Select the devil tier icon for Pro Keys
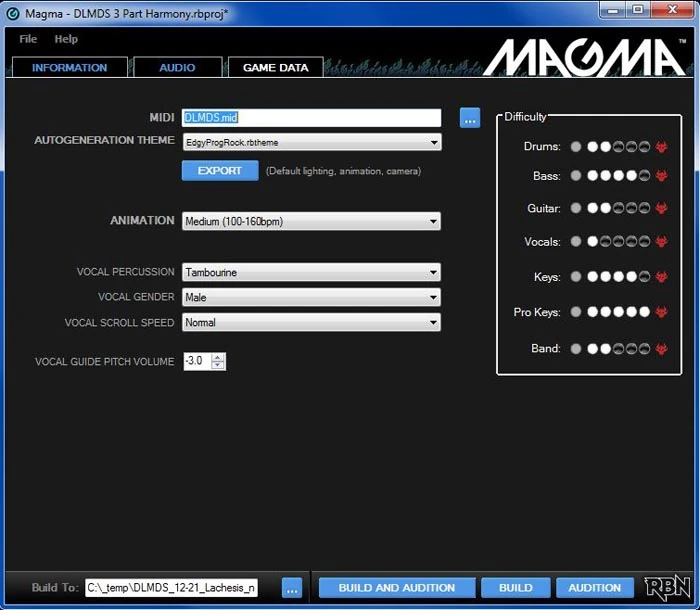This screenshot has width=700, height=610. click(662, 312)
